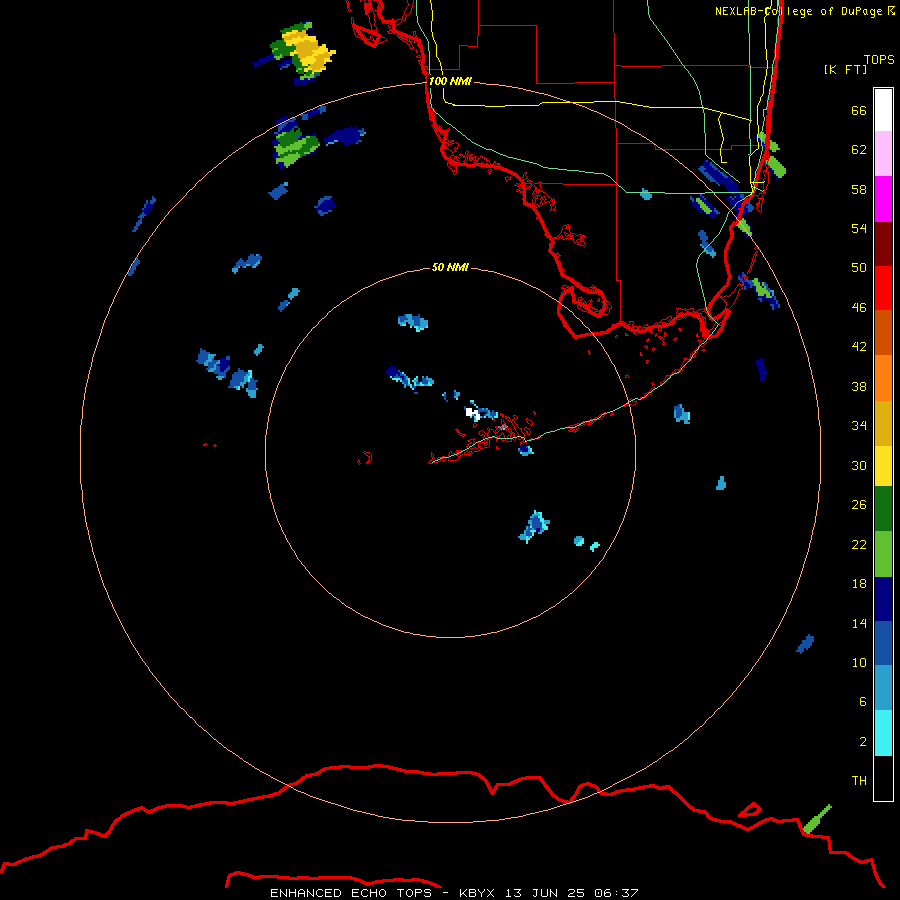The width and height of the screenshot is (900, 900).
Task: Click the legend value 26
Action: tap(859, 505)
